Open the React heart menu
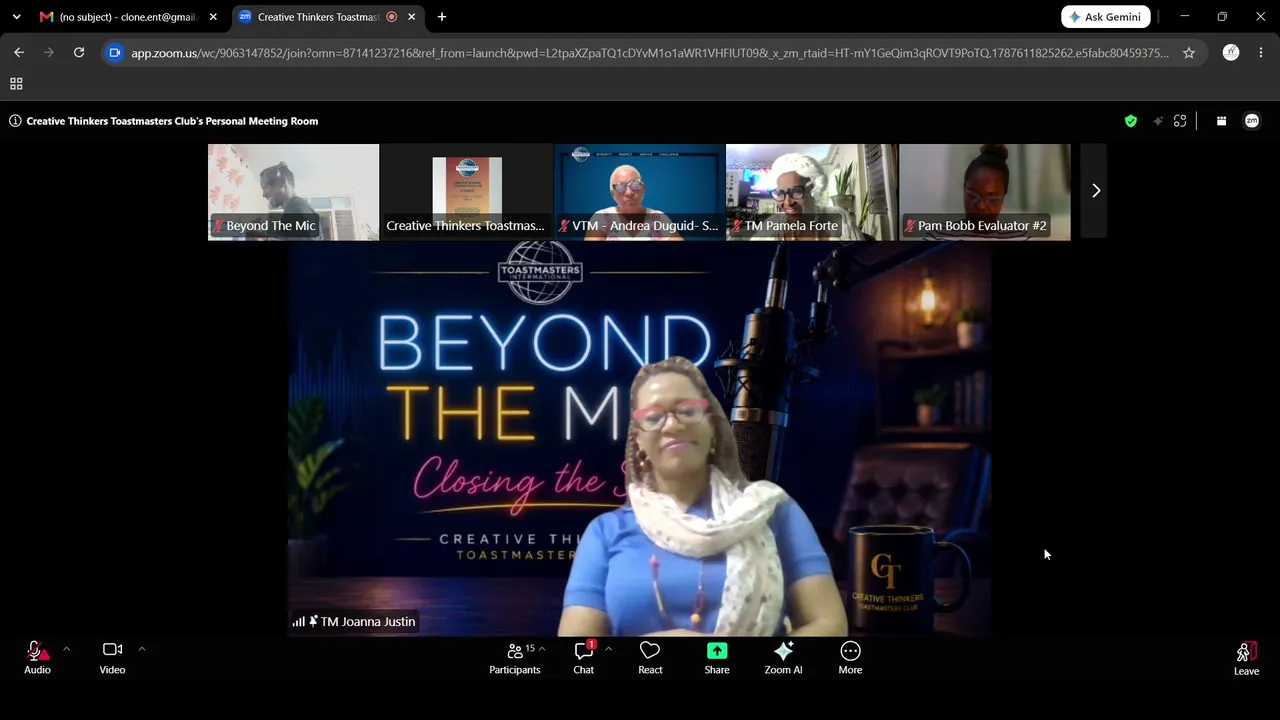The image size is (1280, 720). click(x=650, y=658)
